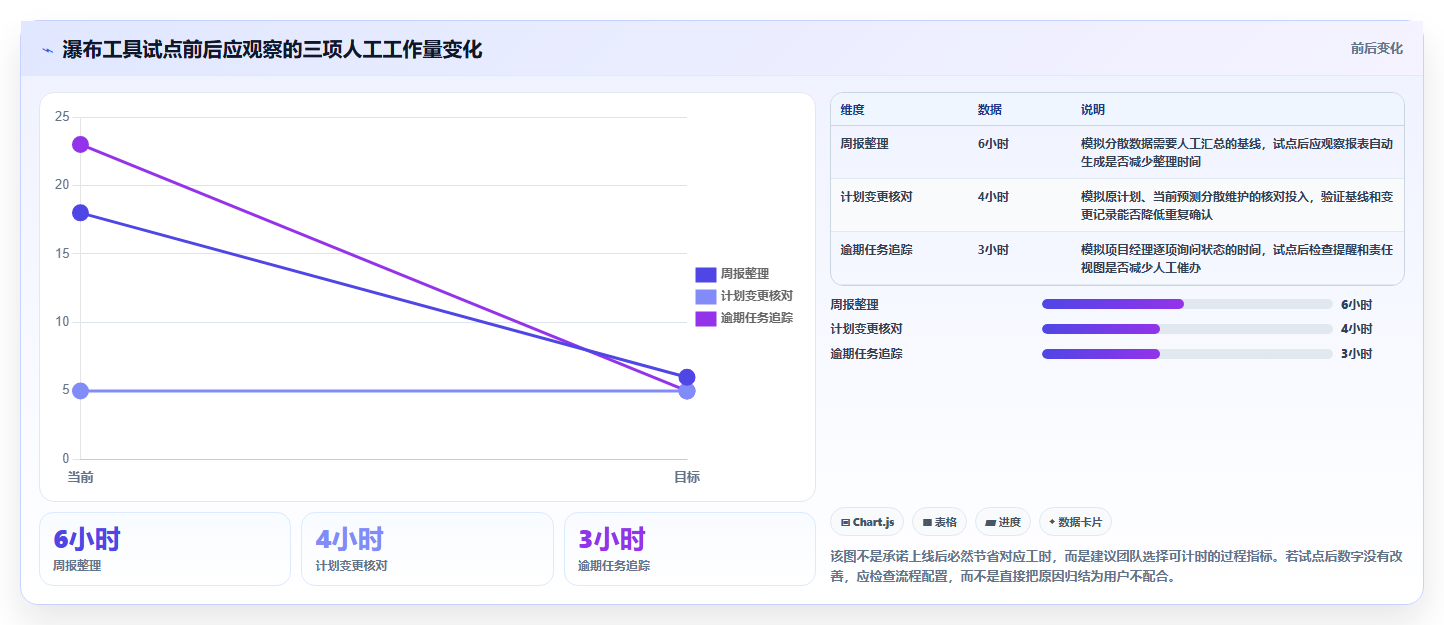This screenshot has height=625, width=1444.
Task: Click the 表格 tag chip
Action: [939, 522]
